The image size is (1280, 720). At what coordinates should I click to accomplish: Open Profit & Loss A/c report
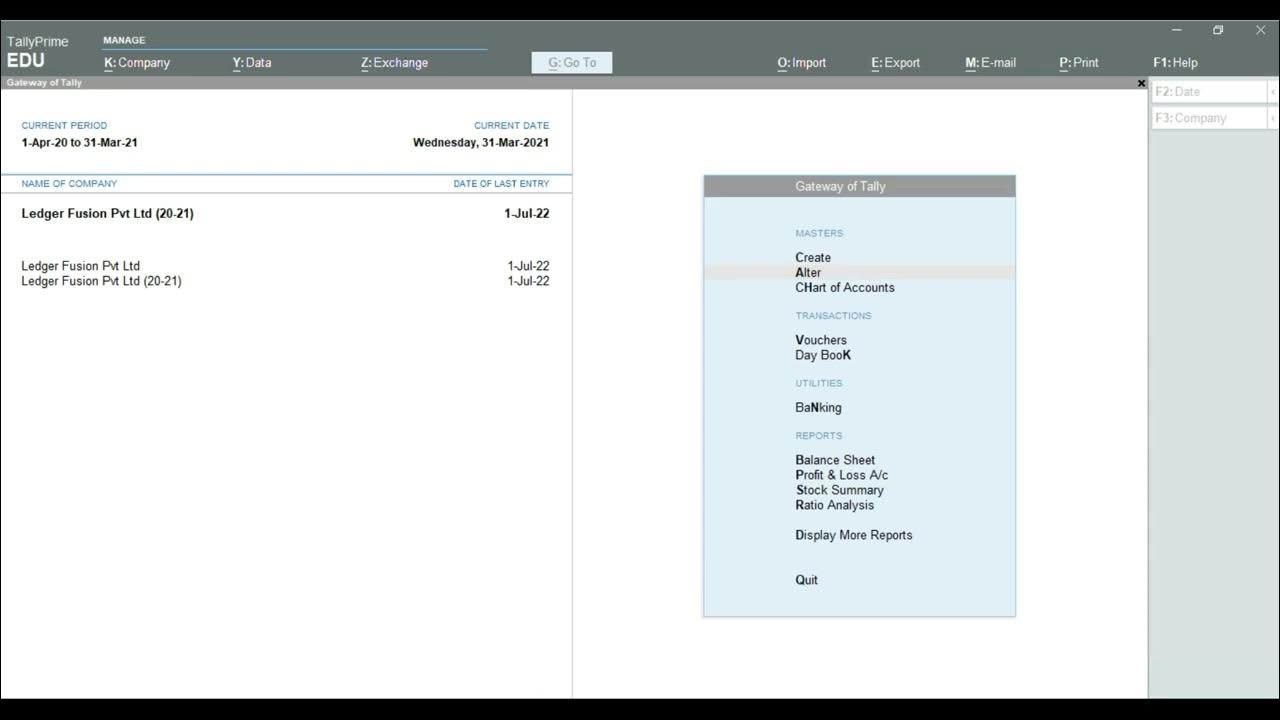coord(841,475)
